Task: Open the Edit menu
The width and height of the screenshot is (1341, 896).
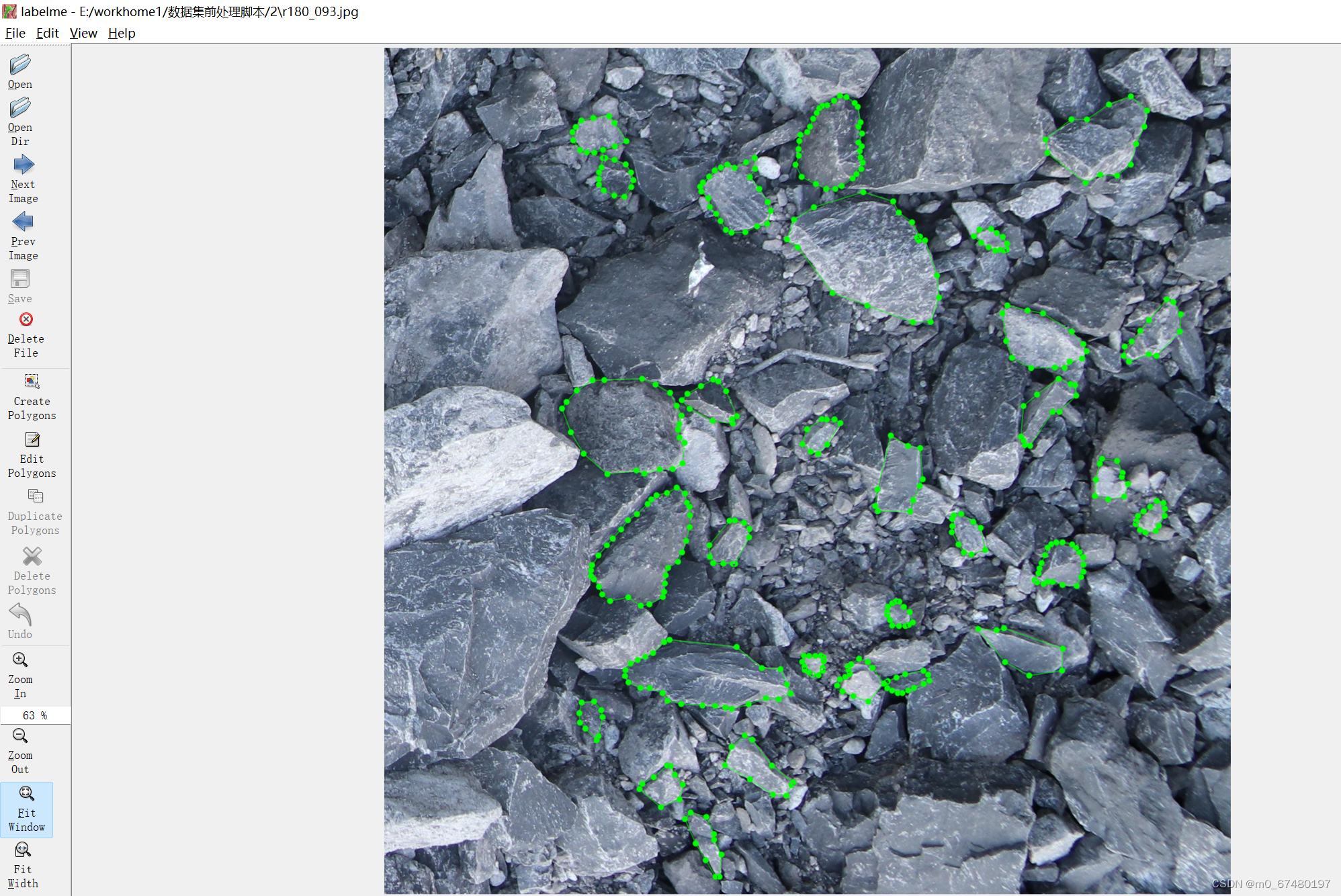Action: coord(47,33)
